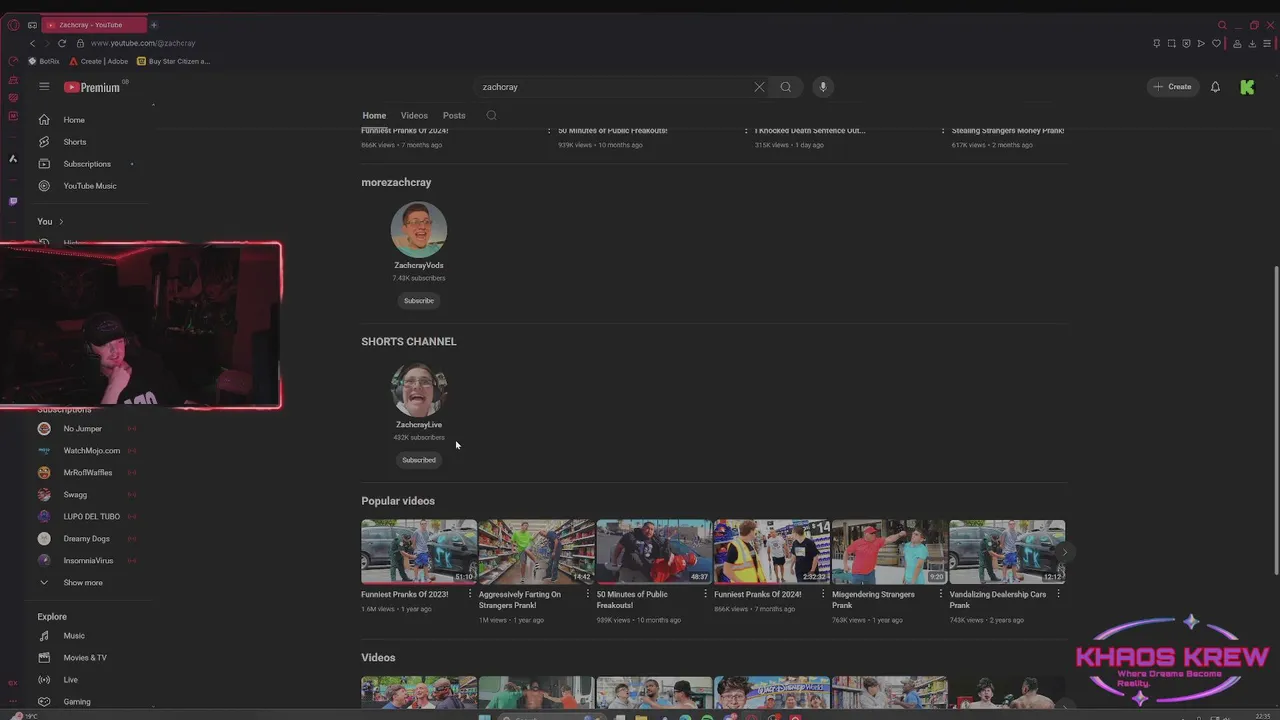Open the BotRix bookmark
1280x720 pixels.
44,61
